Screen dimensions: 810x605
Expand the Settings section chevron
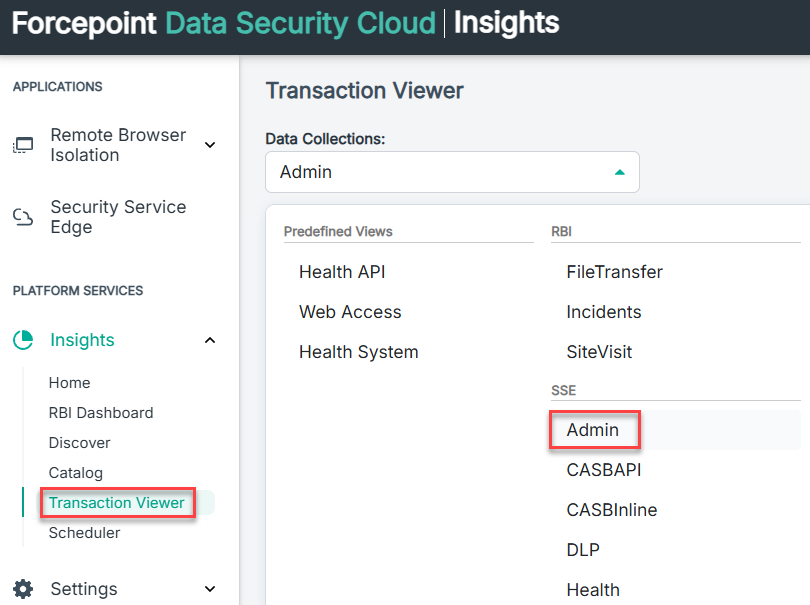210,588
